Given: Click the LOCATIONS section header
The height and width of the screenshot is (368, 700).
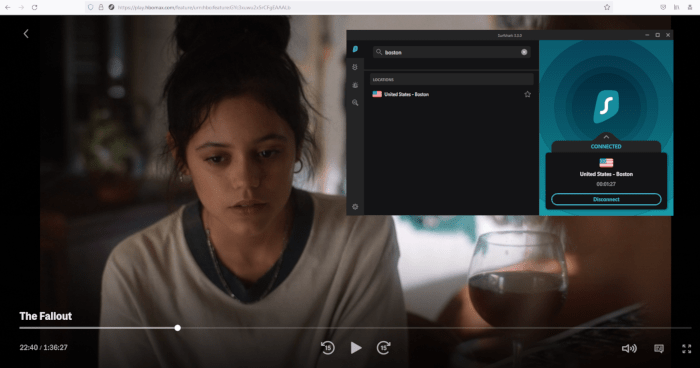Looking at the screenshot, I should [x=452, y=79].
